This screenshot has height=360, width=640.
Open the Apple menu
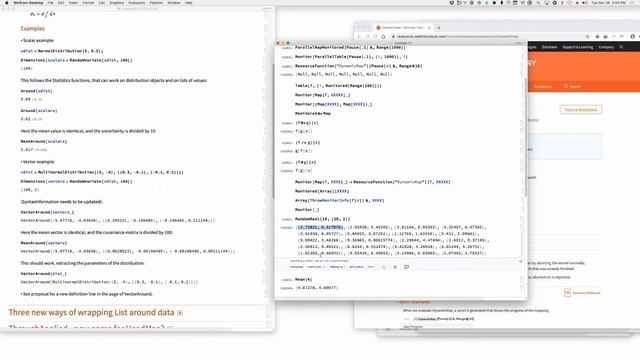pos(7,3)
